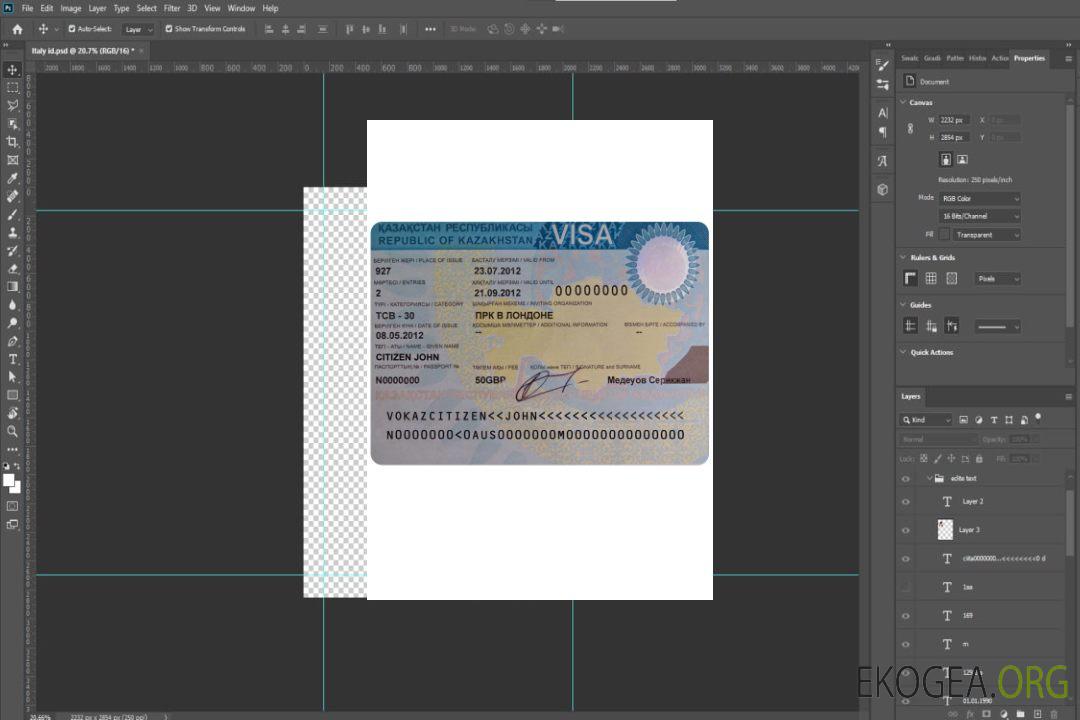Select the Brush tool
This screenshot has width=1080, height=720.
(x=12, y=214)
